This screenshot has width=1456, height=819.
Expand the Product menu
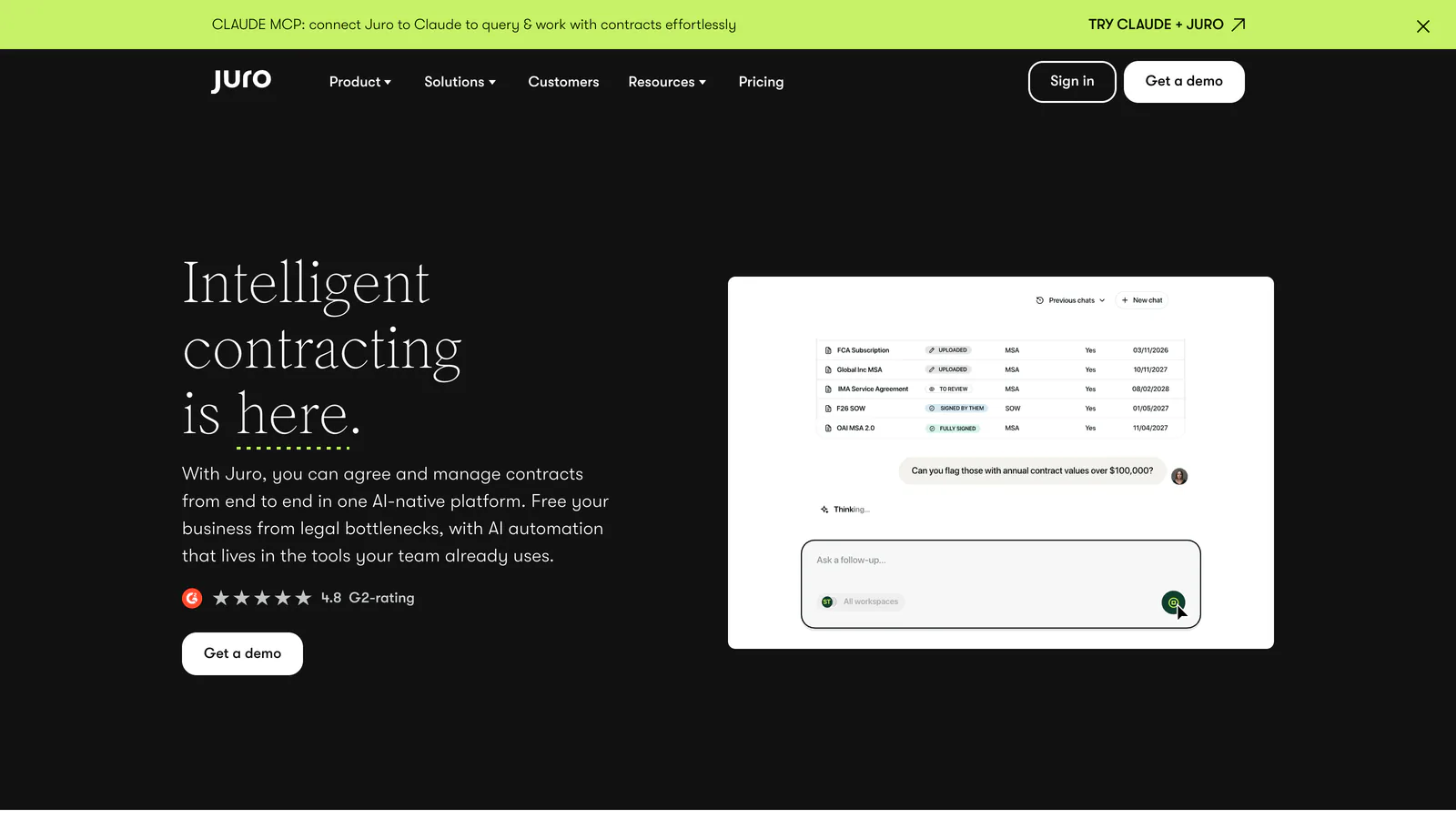coord(360,82)
